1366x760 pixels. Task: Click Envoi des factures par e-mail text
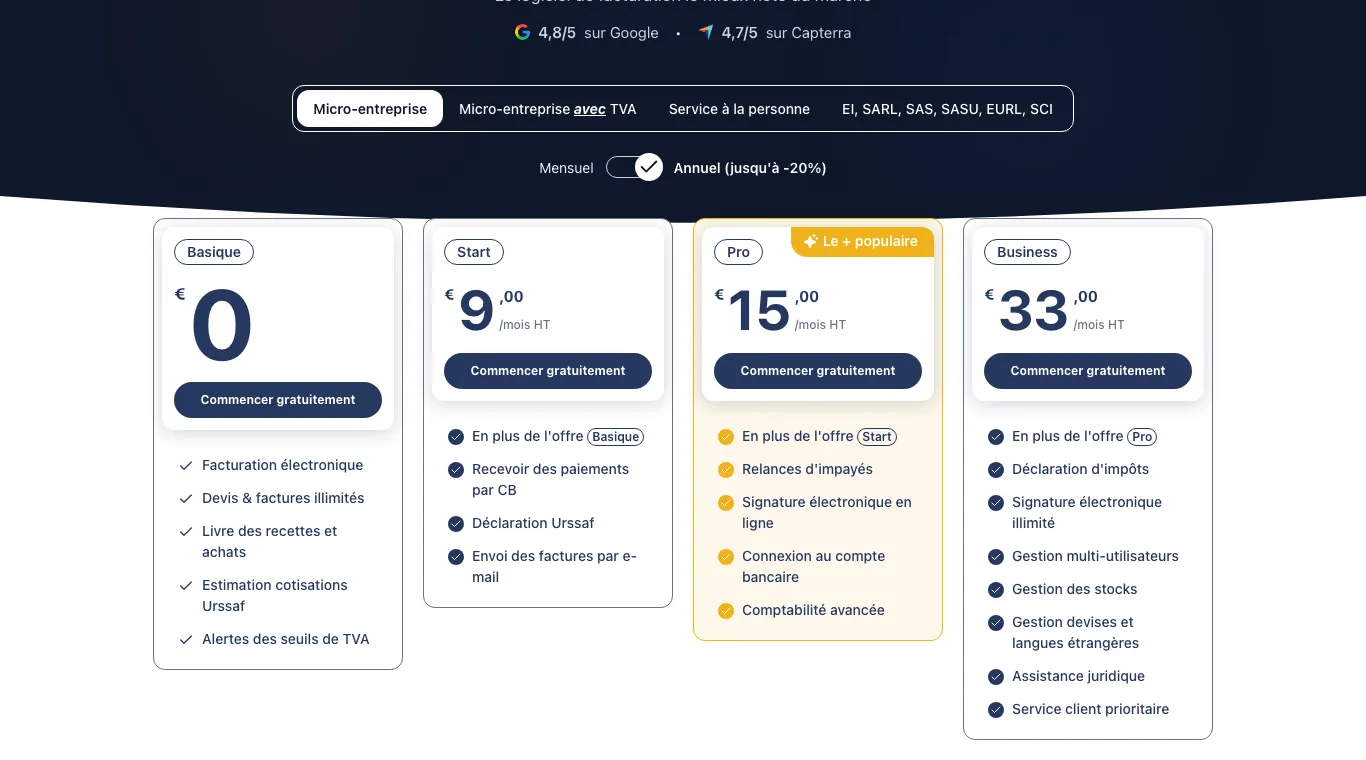(554, 567)
